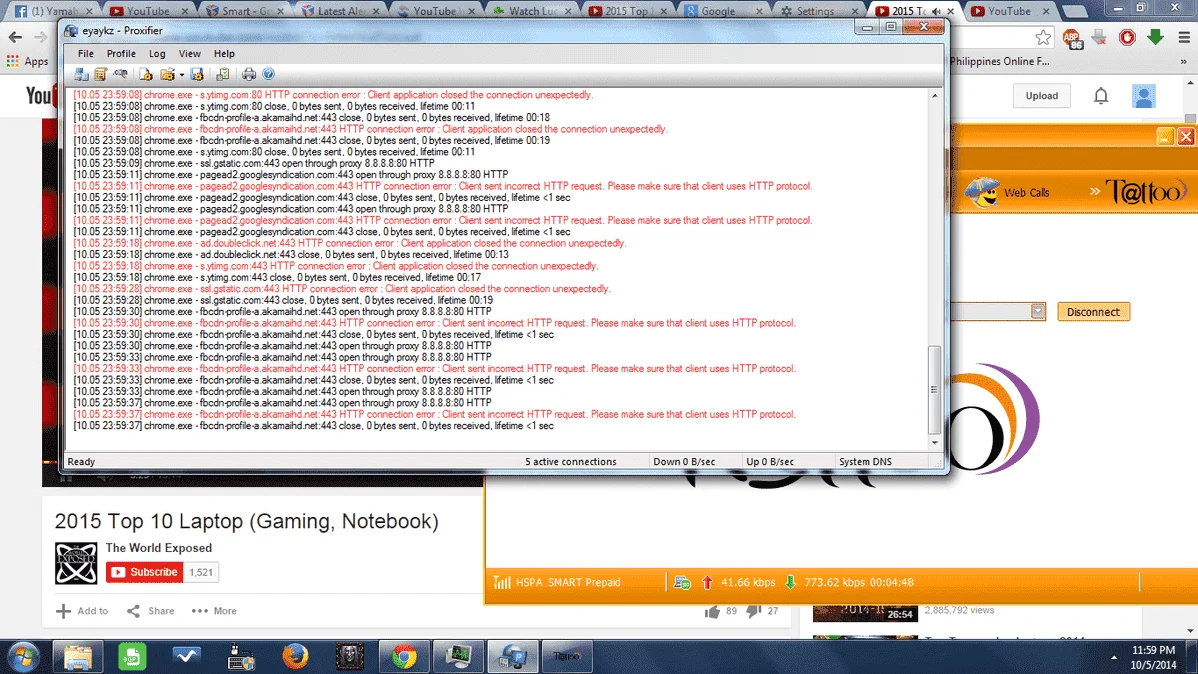The width and height of the screenshot is (1198, 674).
Task: Switch to the last 'YouTube' tab
Action: [1009, 11]
